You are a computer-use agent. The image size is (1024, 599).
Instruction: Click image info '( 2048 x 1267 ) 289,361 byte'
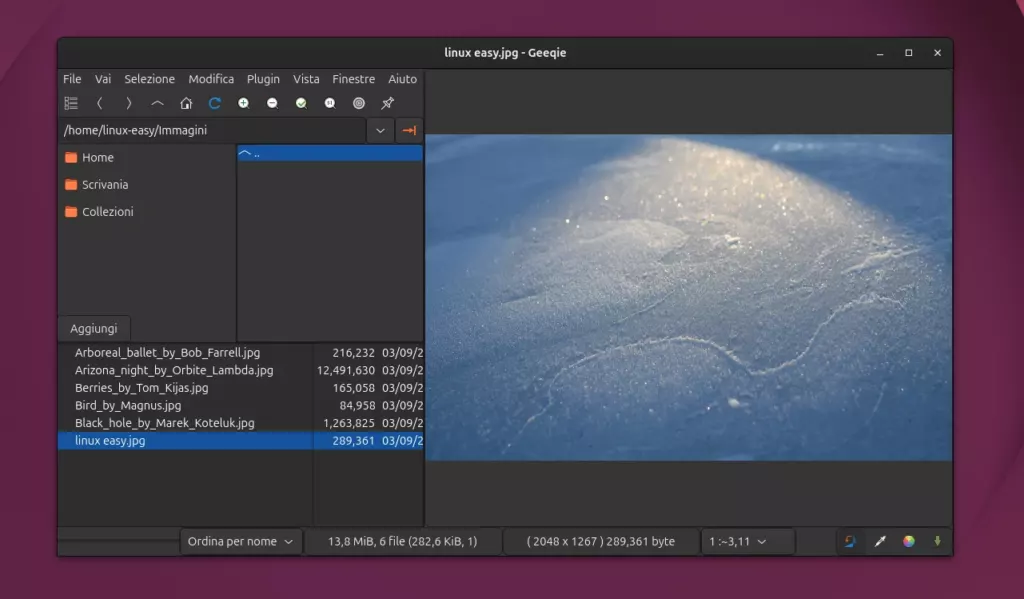(601, 542)
